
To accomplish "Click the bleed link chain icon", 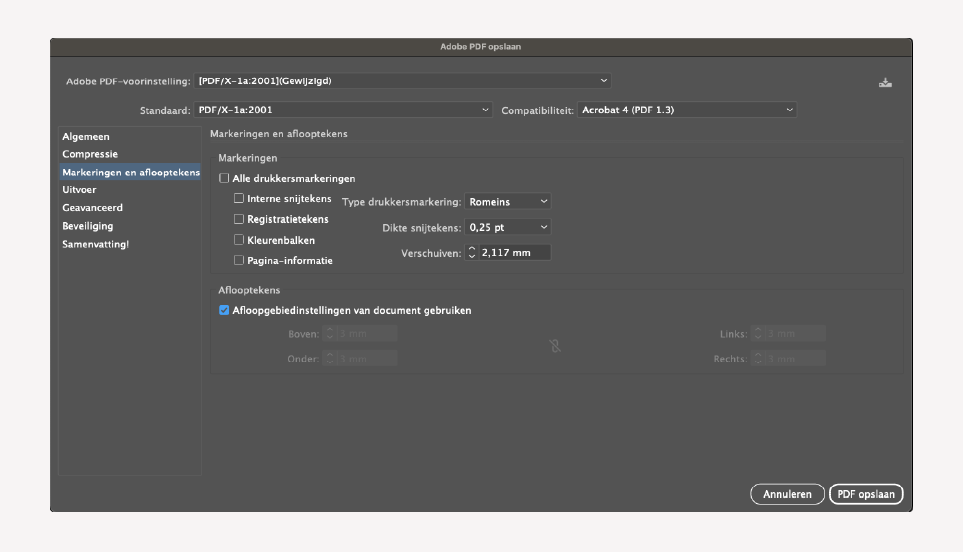I will [x=556, y=346].
